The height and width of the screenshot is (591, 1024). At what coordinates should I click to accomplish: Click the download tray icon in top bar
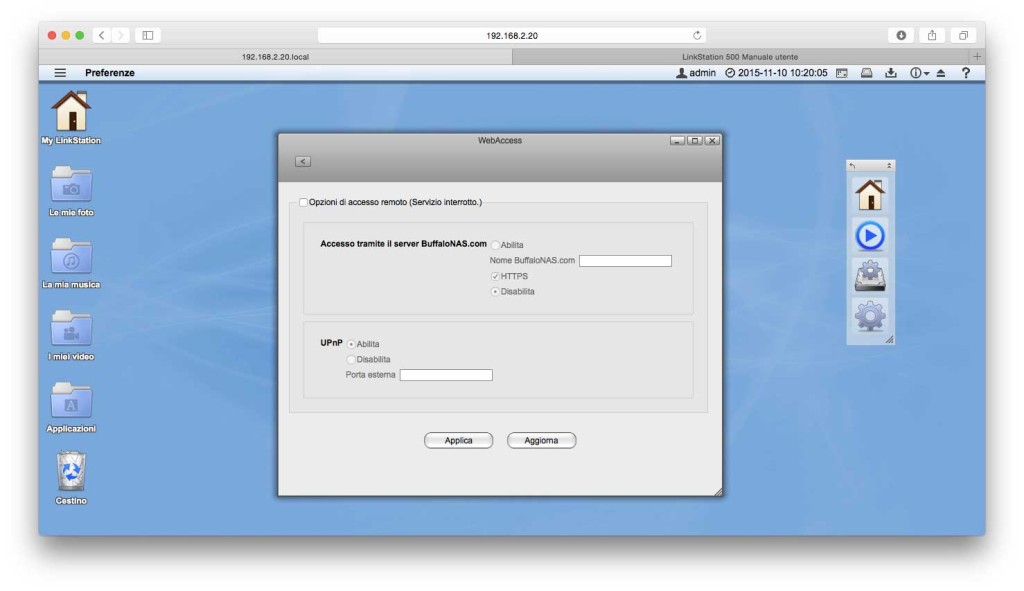point(891,73)
